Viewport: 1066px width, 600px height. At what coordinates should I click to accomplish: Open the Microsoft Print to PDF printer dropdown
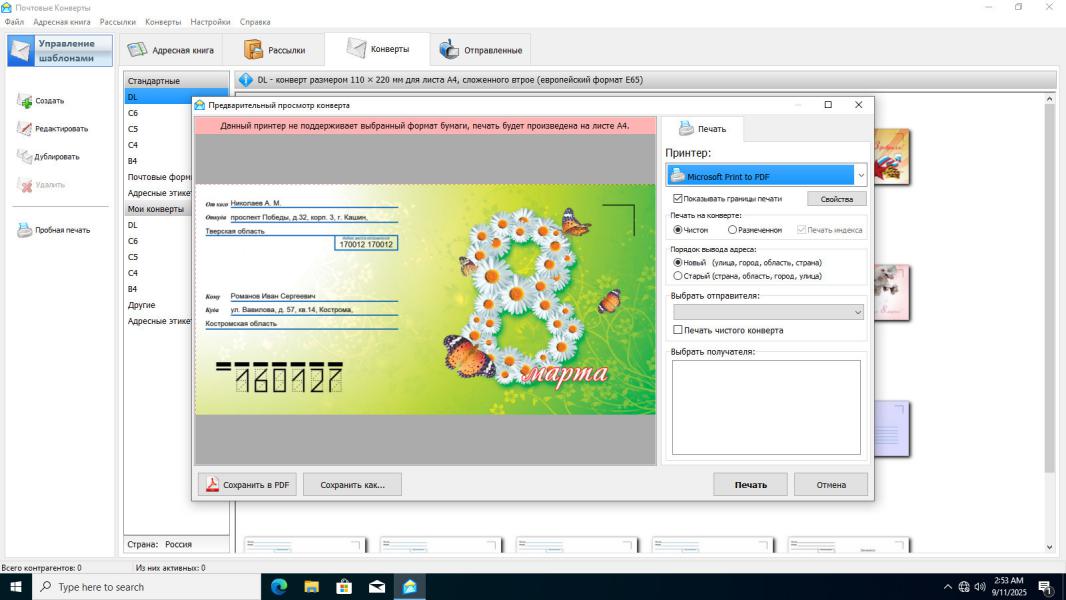(861, 175)
